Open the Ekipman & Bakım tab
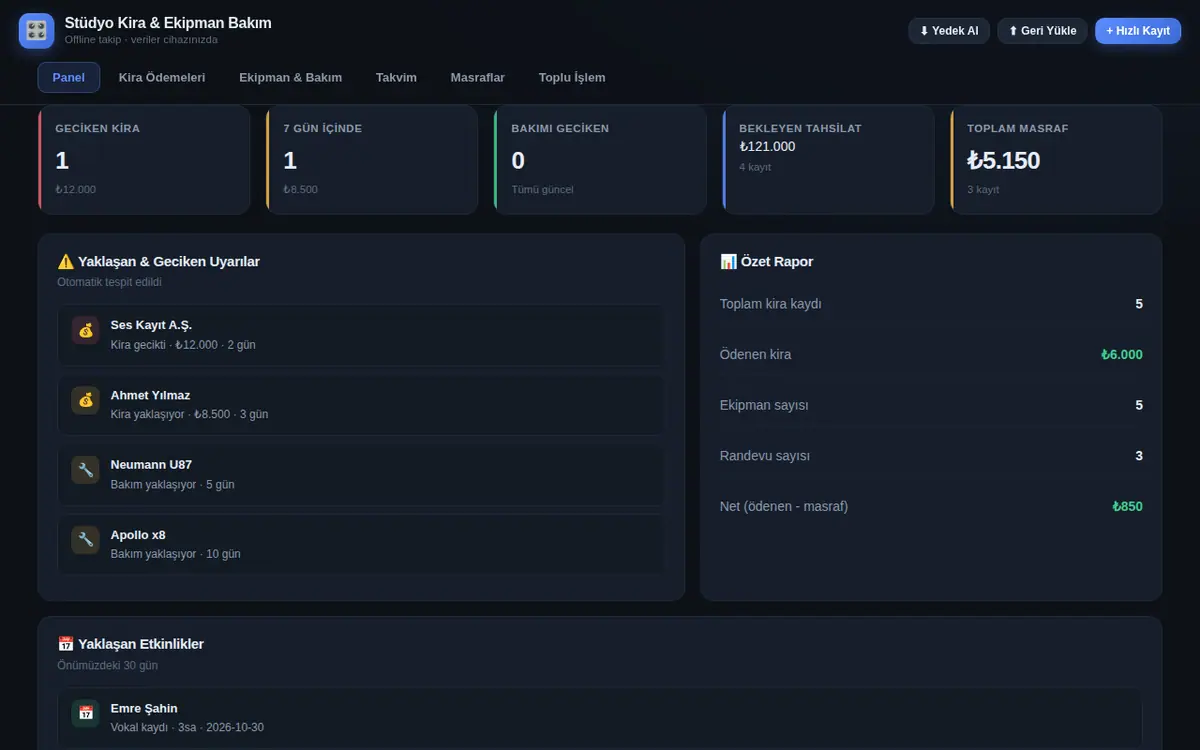The height and width of the screenshot is (750, 1200). pos(291,77)
